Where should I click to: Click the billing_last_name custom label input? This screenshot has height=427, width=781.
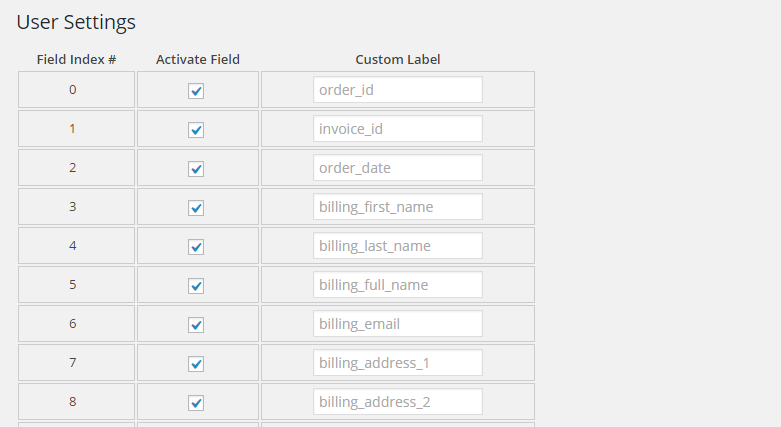397,246
